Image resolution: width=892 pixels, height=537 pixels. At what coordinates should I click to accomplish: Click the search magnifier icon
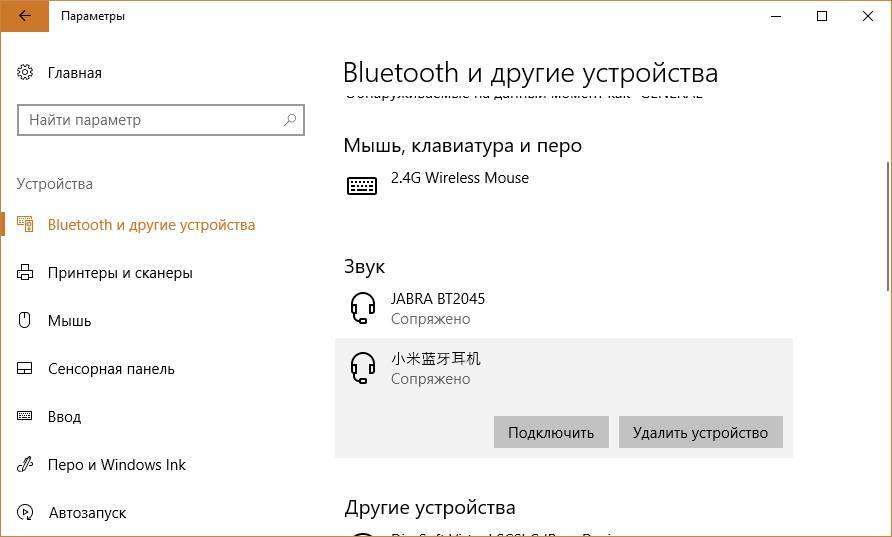[290, 120]
